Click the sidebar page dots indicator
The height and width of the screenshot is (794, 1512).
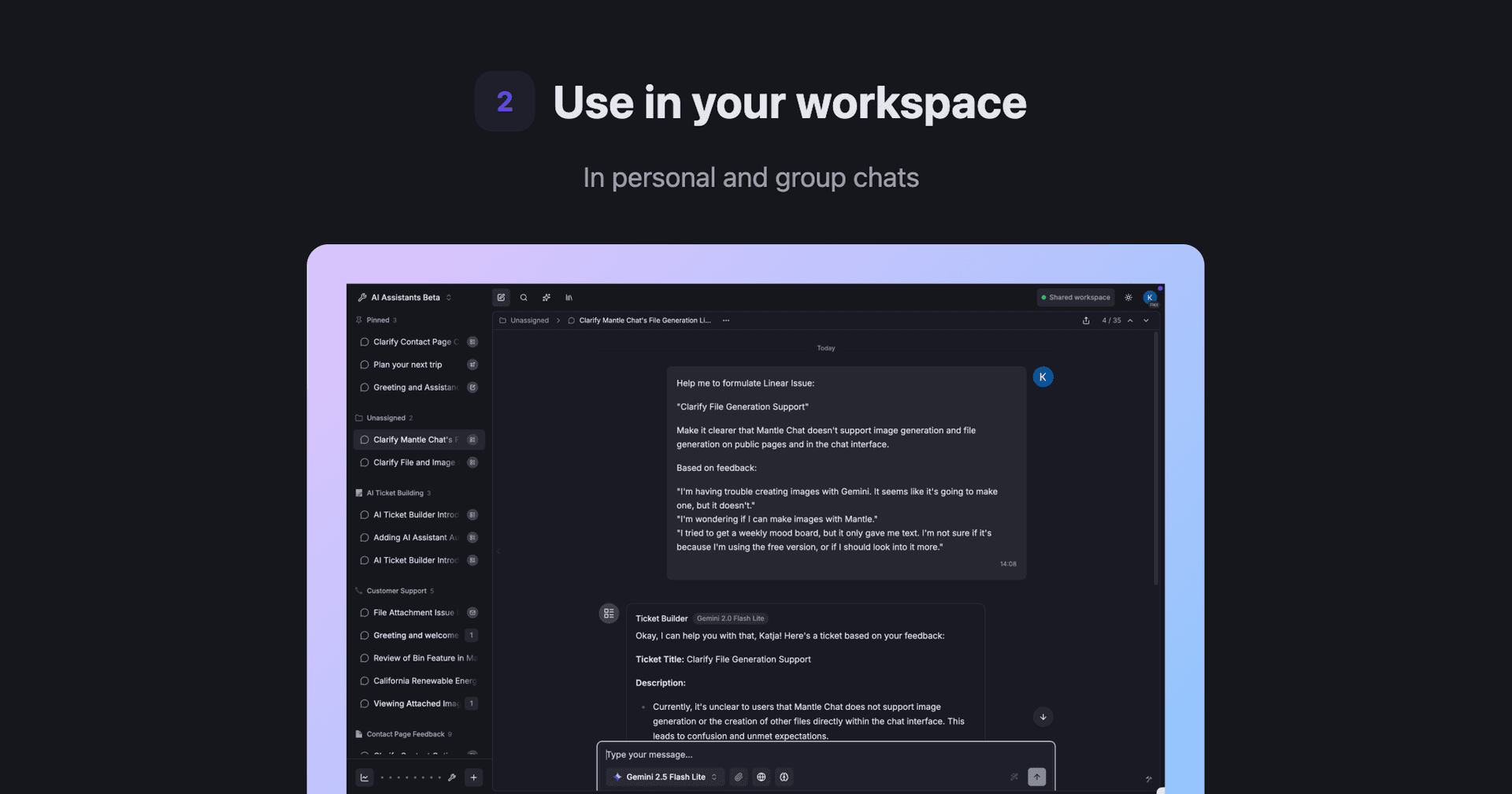click(410, 777)
